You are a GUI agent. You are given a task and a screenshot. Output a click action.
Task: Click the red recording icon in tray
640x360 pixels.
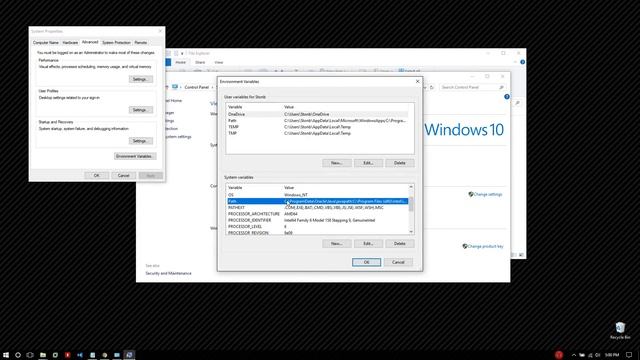(x=559, y=355)
